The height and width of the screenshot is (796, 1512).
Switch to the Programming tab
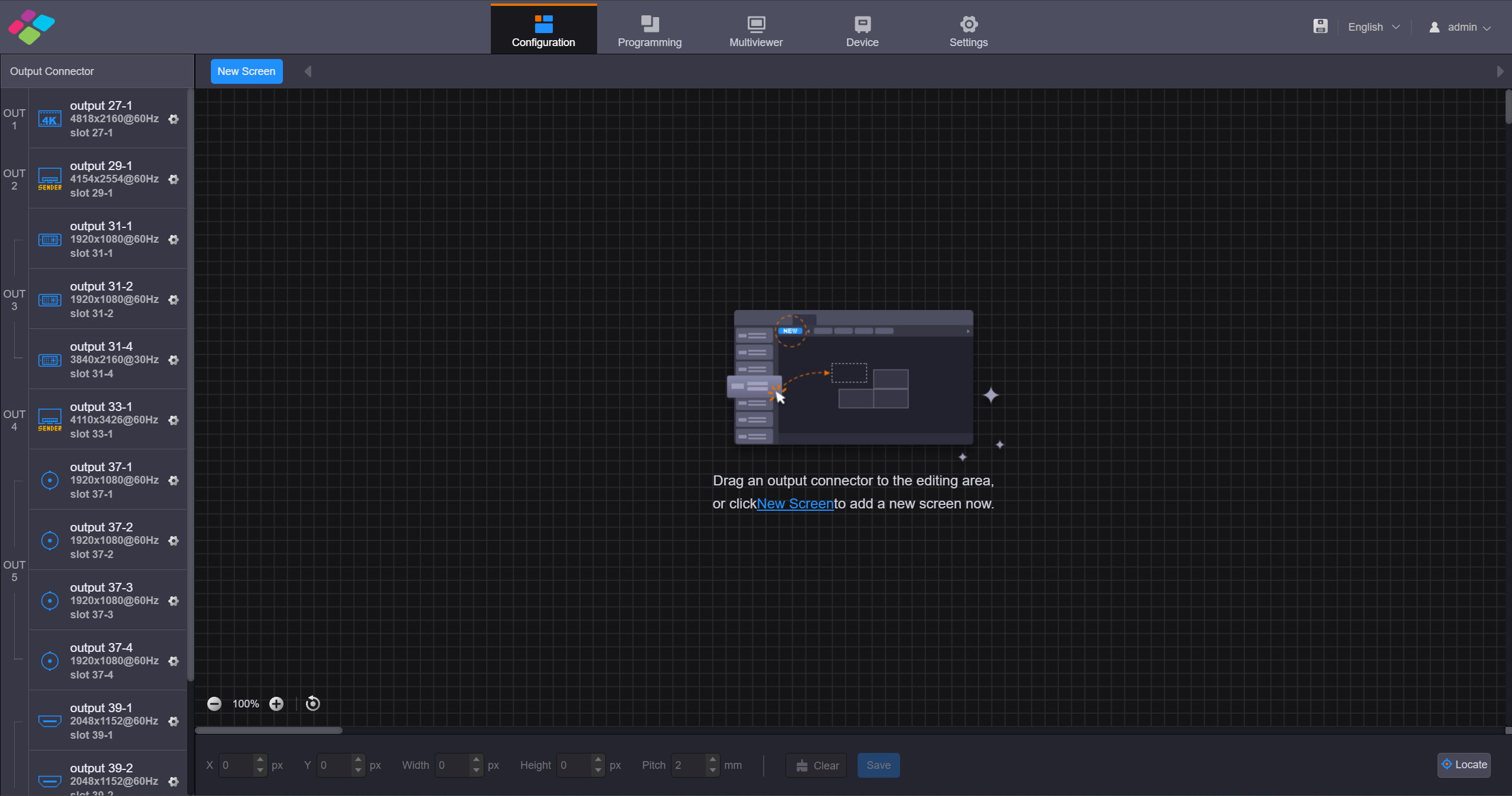(649, 28)
